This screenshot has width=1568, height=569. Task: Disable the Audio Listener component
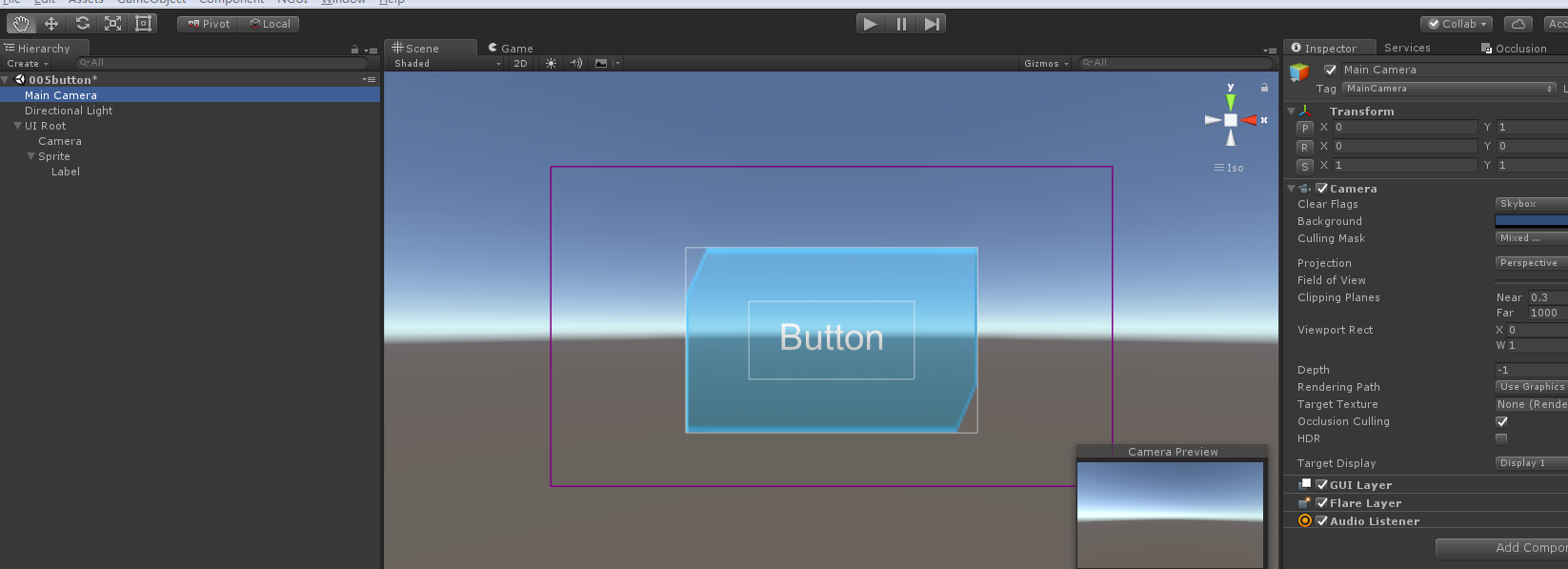tap(1322, 520)
